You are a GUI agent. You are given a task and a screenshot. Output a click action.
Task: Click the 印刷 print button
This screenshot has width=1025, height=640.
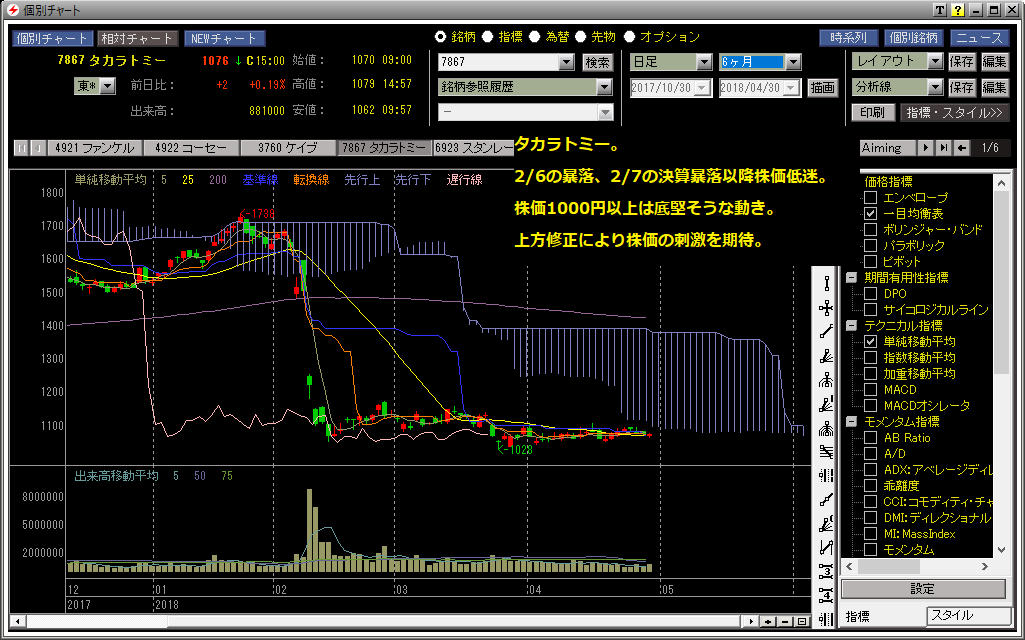coord(873,112)
